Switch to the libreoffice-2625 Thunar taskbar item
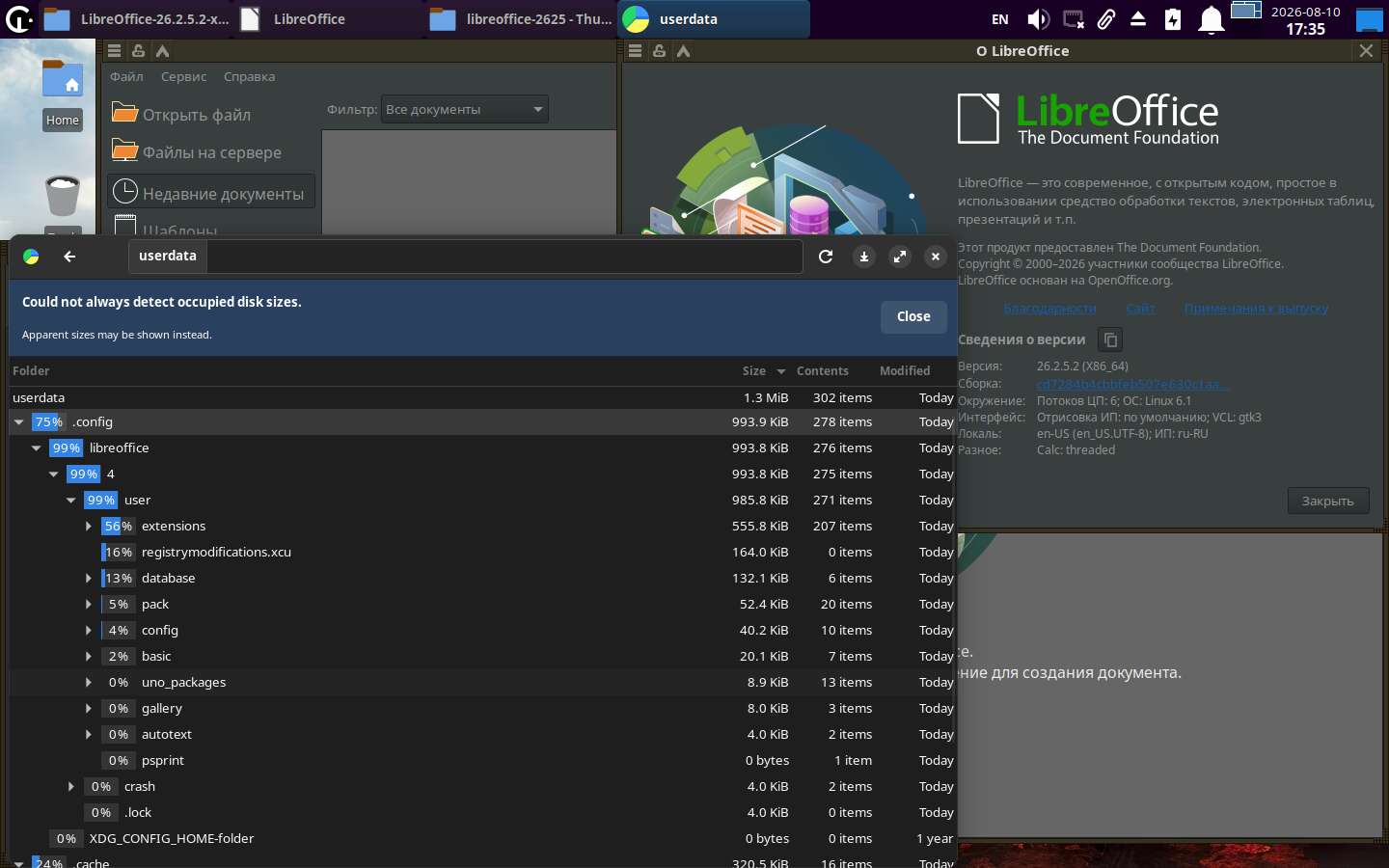The height and width of the screenshot is (868, 1389). tap(521, 19)
